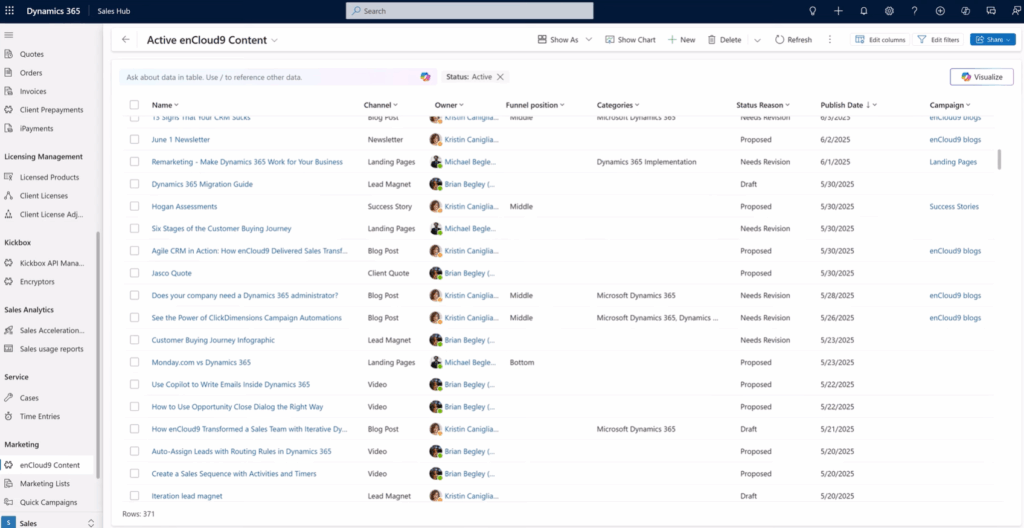This screenshot has height=528, width=1024.
Task: Open the Name column header menu
Action: tap(165, 105)
